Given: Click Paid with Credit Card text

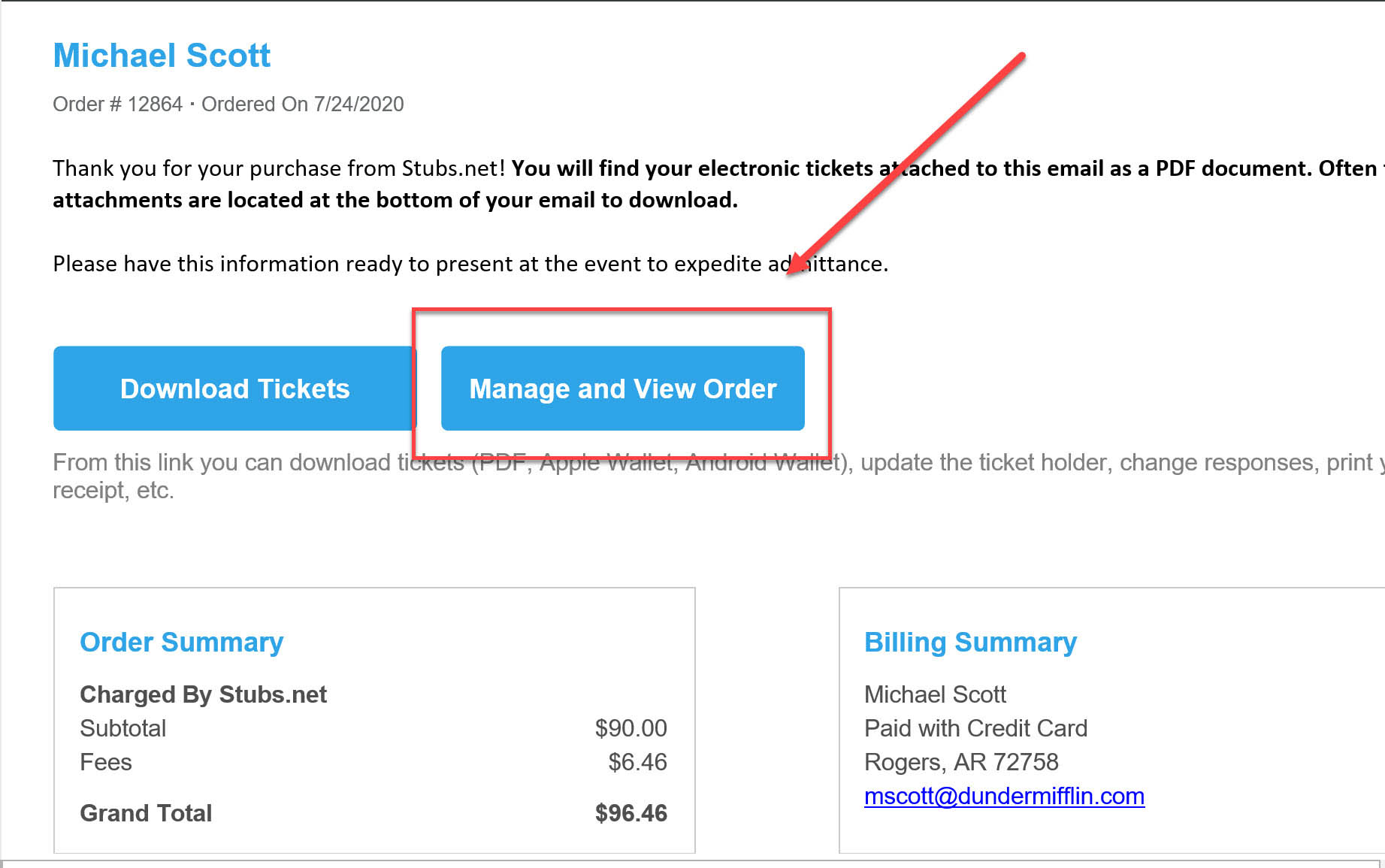Looking at the screenshot, I should [975, 728].
